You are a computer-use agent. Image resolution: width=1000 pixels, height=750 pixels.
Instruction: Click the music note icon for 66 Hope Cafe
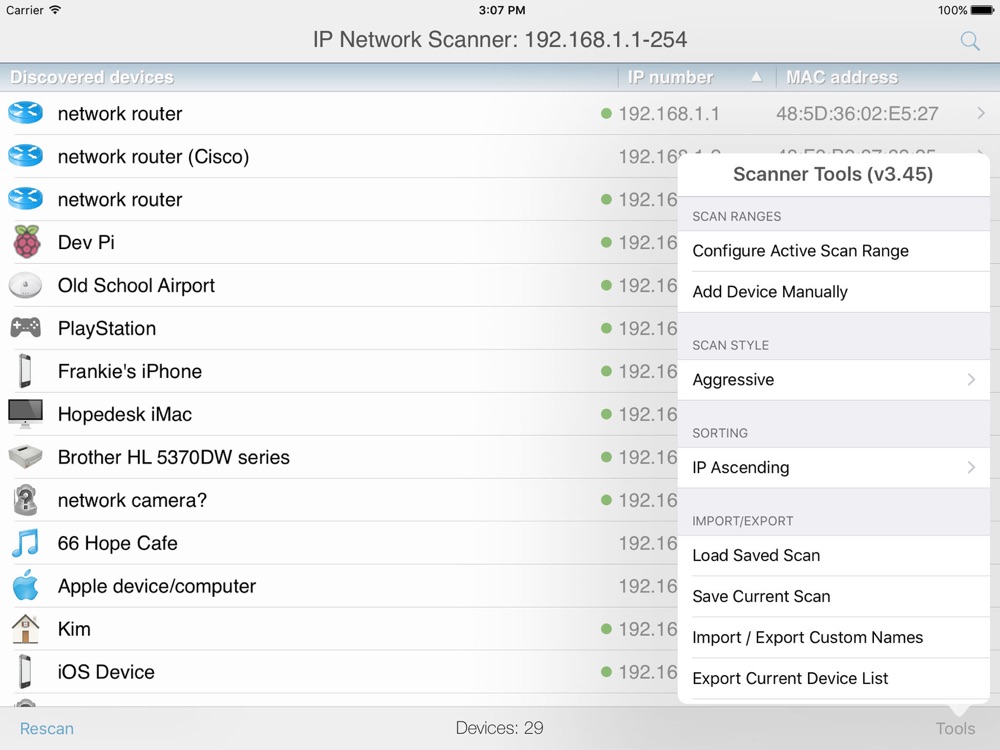tap(26, 543)
